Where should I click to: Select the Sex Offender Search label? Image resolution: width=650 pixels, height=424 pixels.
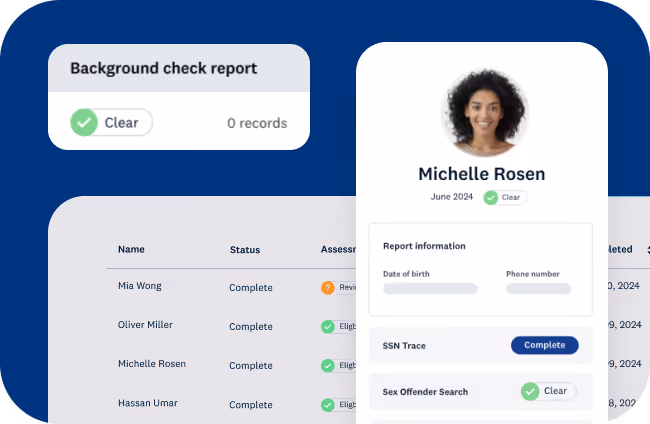425,392
